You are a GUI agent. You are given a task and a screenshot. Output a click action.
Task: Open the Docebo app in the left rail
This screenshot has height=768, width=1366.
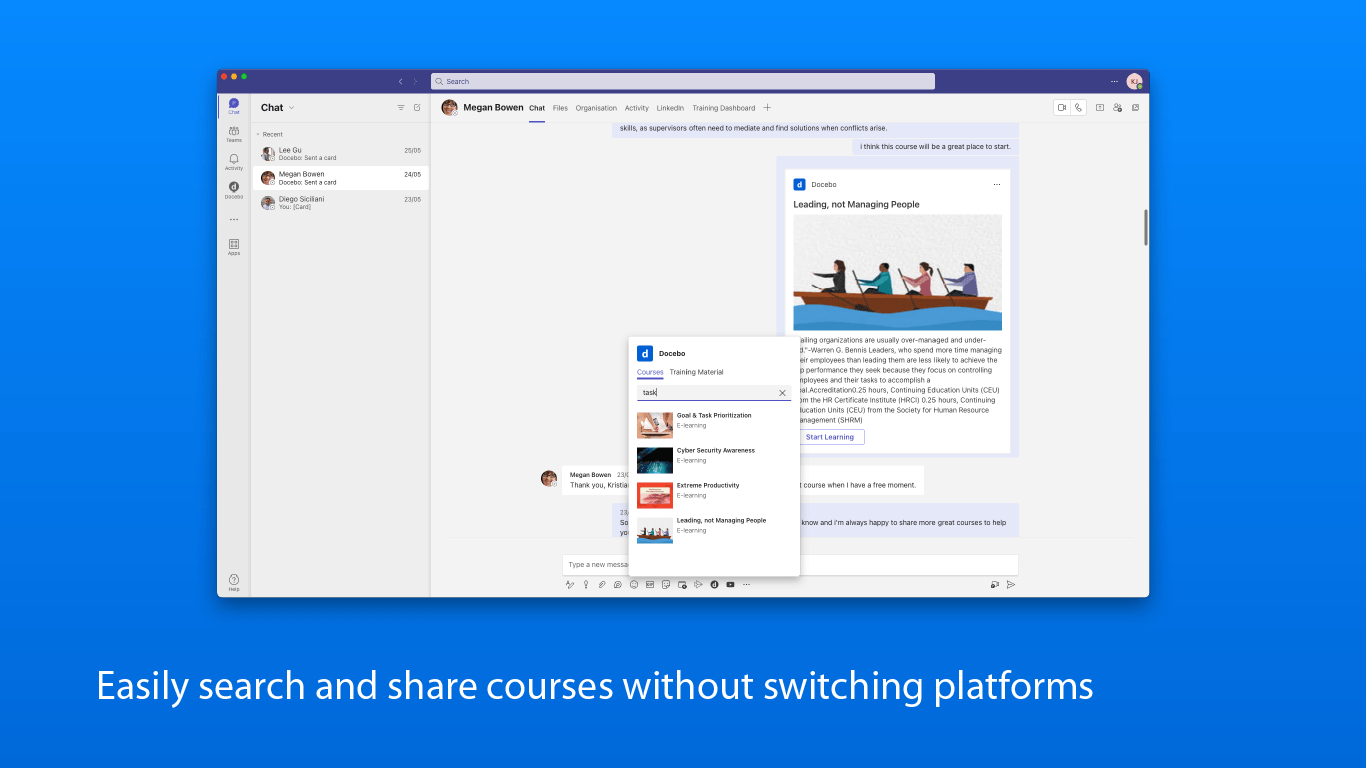pyautogui.click(x=233, y=190)
